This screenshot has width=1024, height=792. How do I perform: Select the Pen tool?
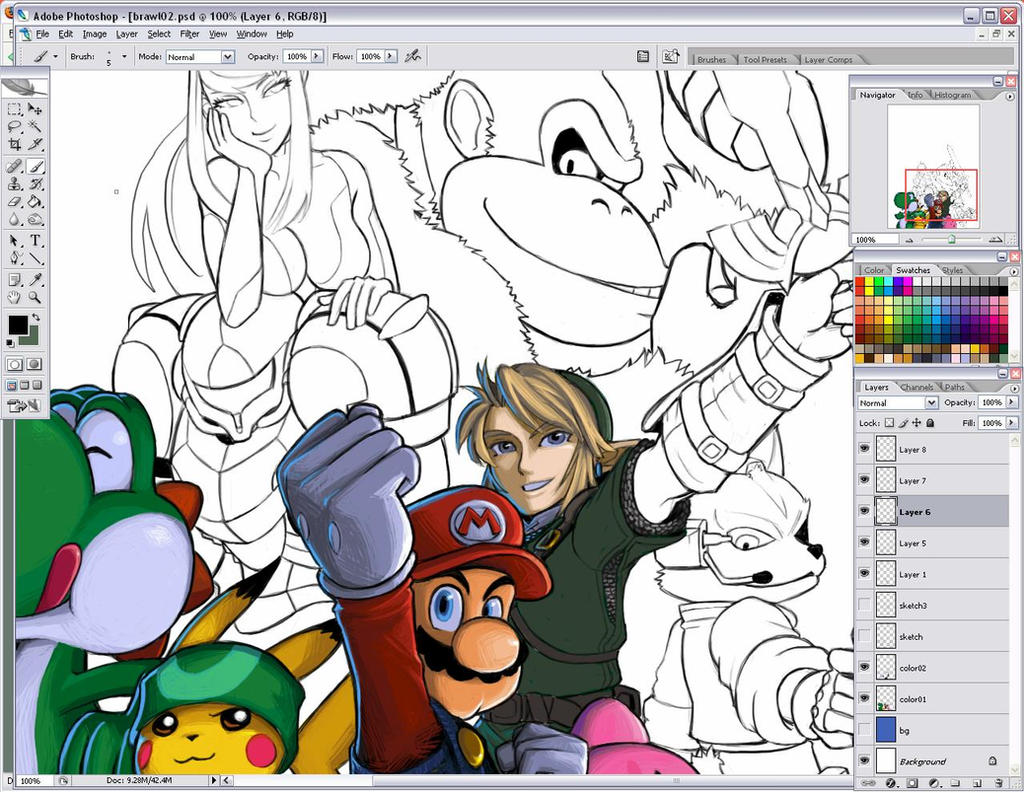point(14,259)
